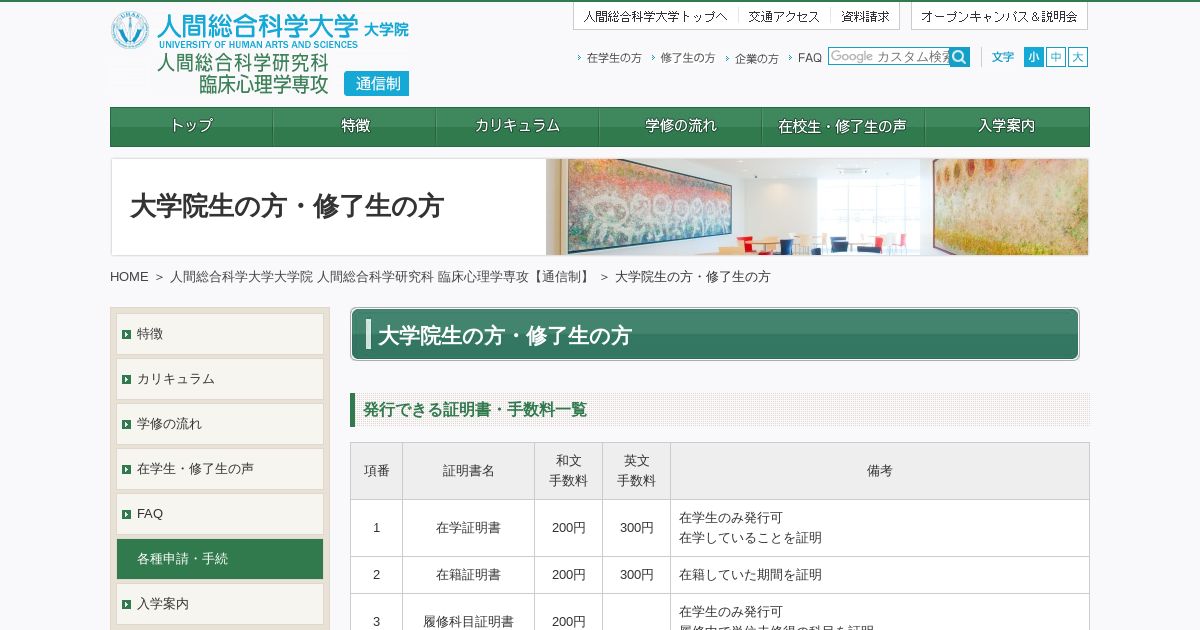
Task: Set font size to large (大)
Action: [1078, 57]
